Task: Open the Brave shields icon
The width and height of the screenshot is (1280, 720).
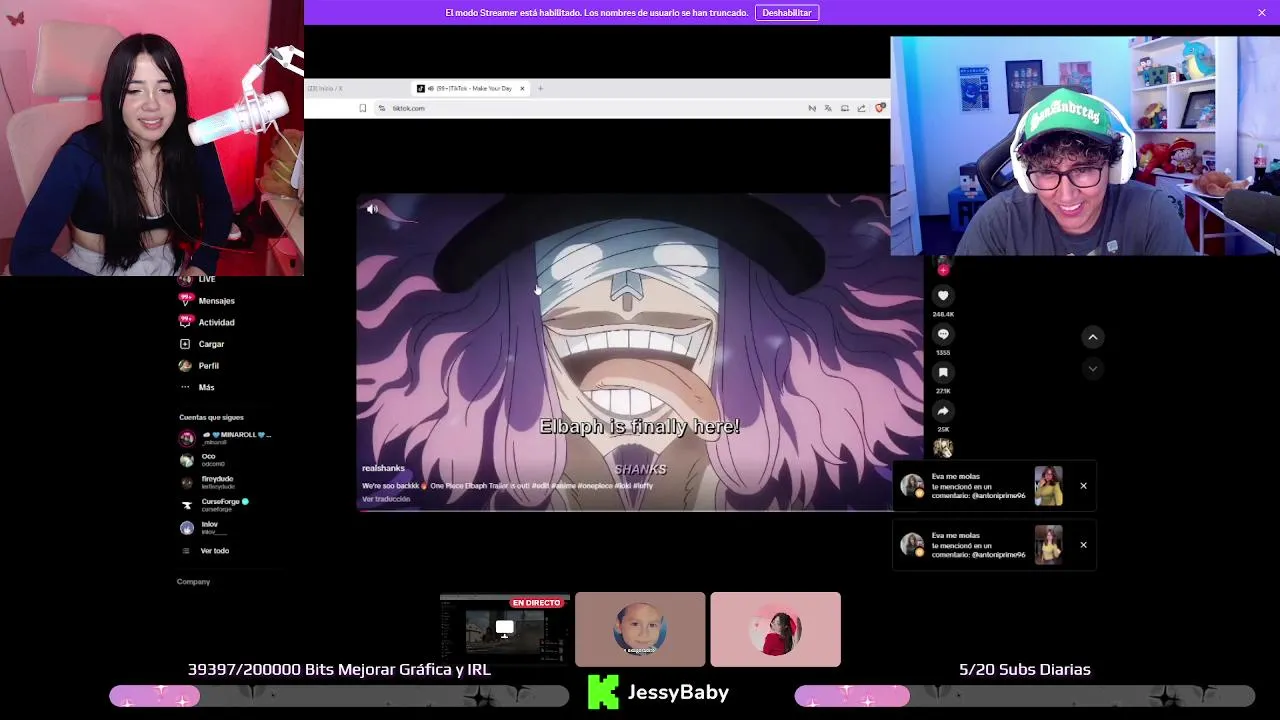Action: [880, 108]
